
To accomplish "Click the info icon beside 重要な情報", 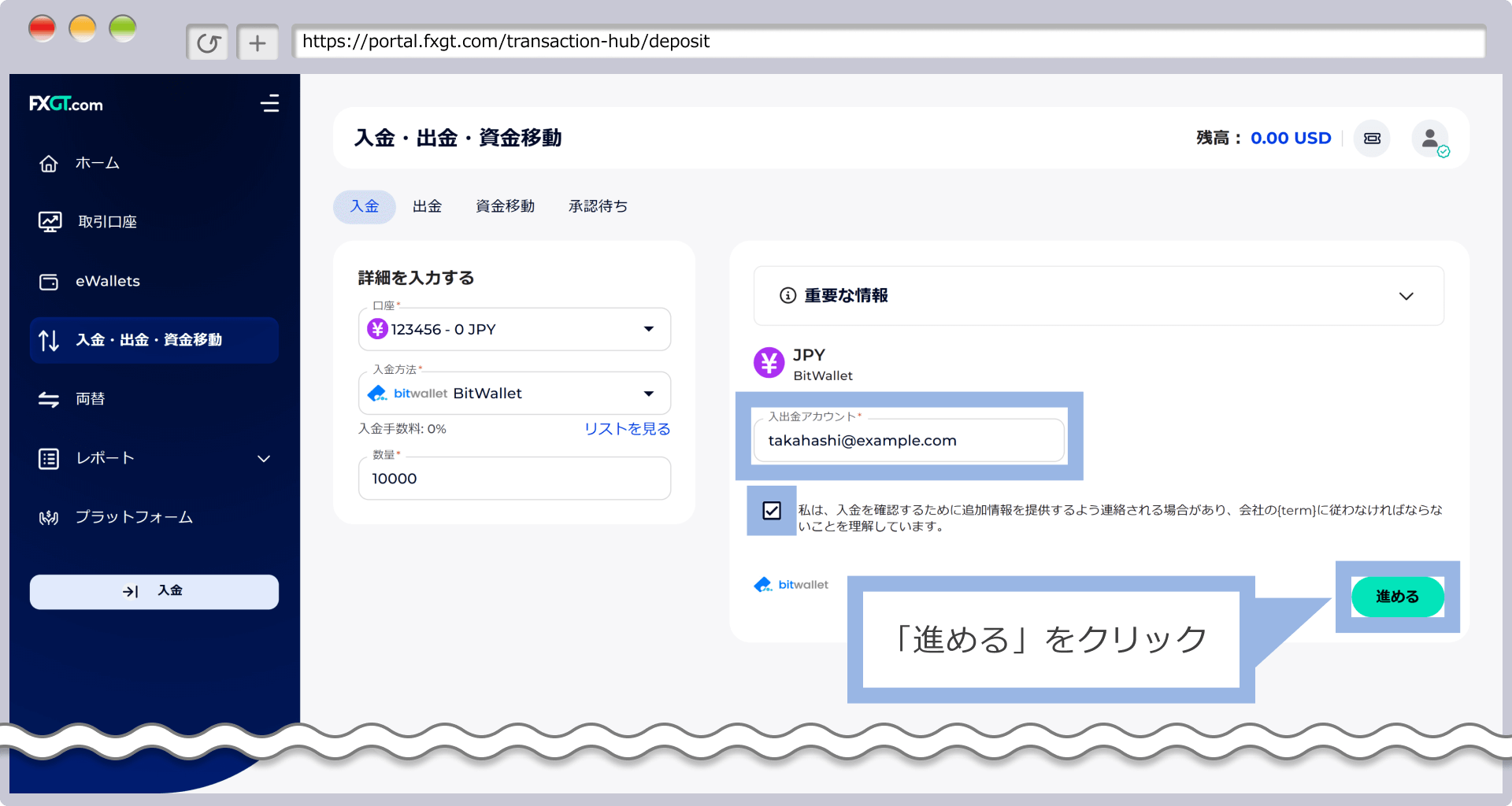I will 788,296.
